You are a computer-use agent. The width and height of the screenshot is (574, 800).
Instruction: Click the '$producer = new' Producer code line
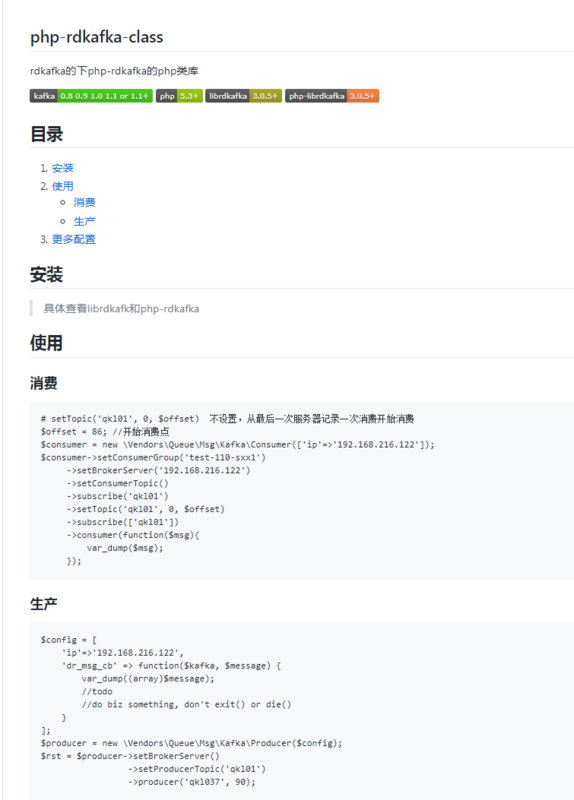point(191,743)
